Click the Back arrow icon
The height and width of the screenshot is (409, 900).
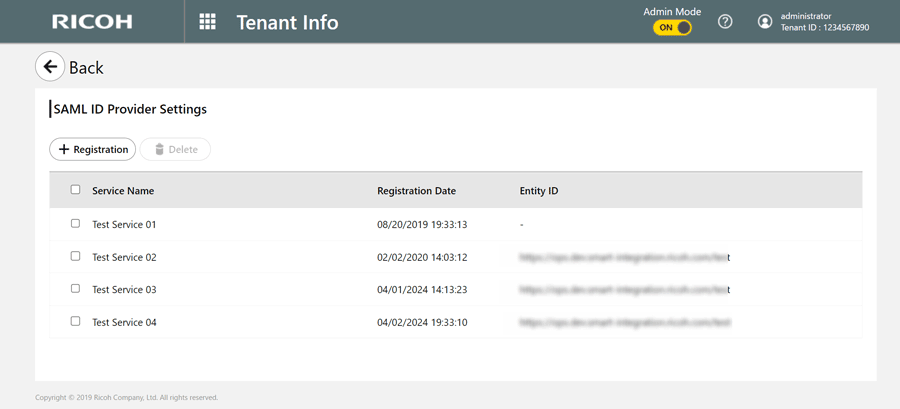(x=50, y=67)
